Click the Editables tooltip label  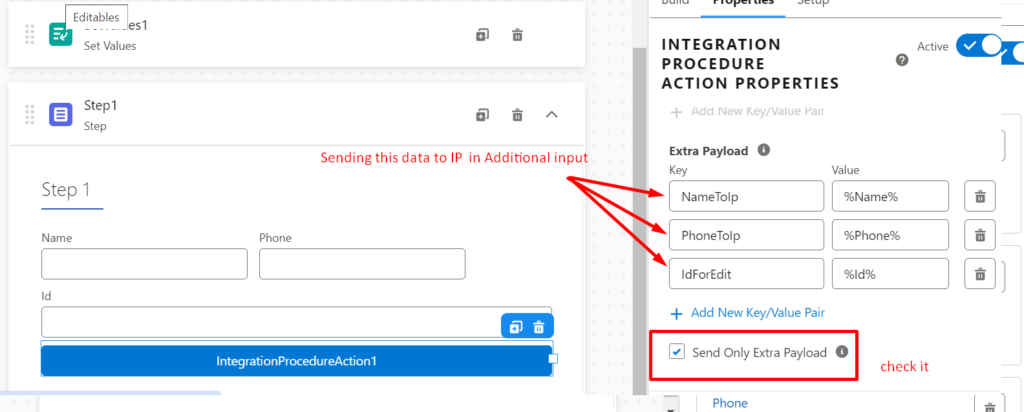96,18
